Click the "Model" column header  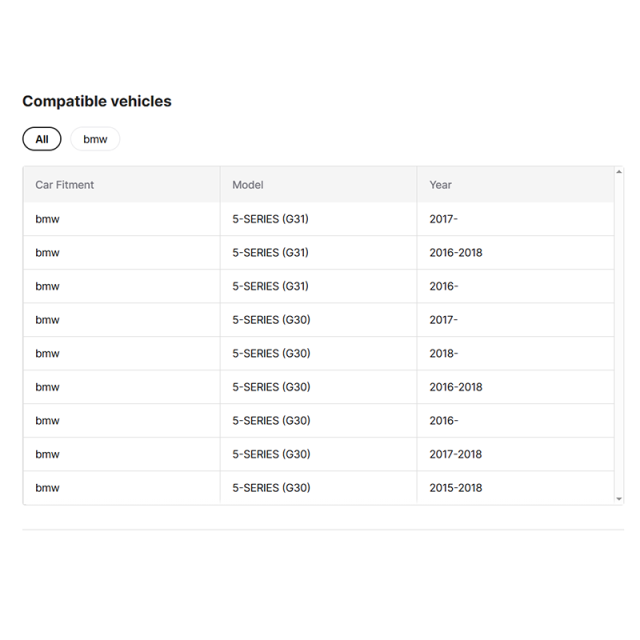point(248,185)
